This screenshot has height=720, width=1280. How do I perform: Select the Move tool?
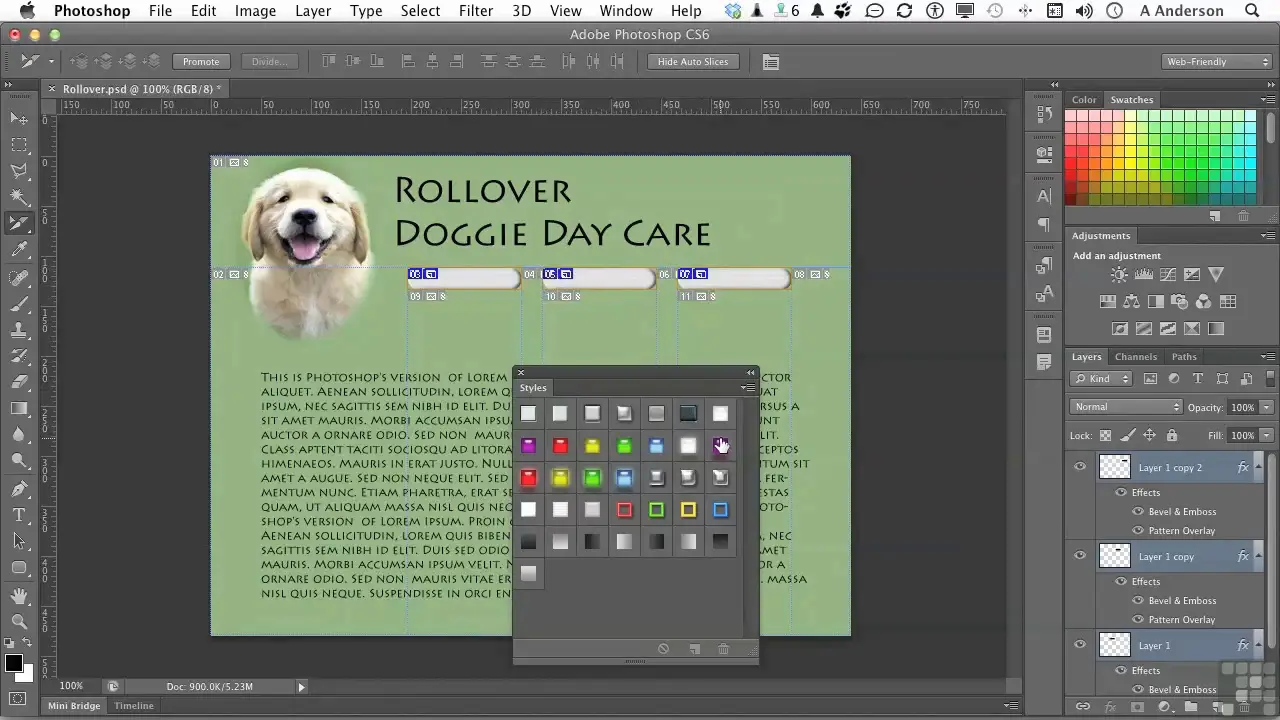coord(19,119)
